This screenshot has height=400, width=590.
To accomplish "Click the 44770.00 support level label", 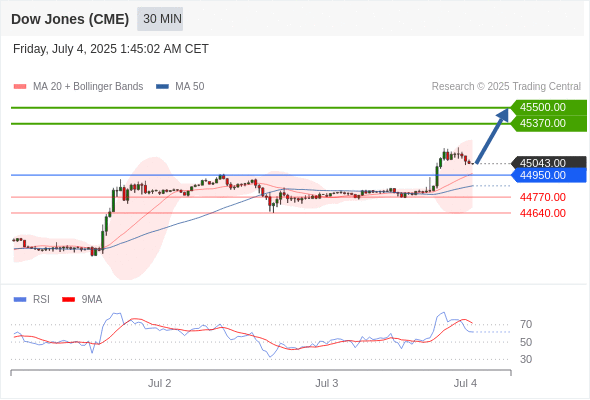I will (543, 197).
